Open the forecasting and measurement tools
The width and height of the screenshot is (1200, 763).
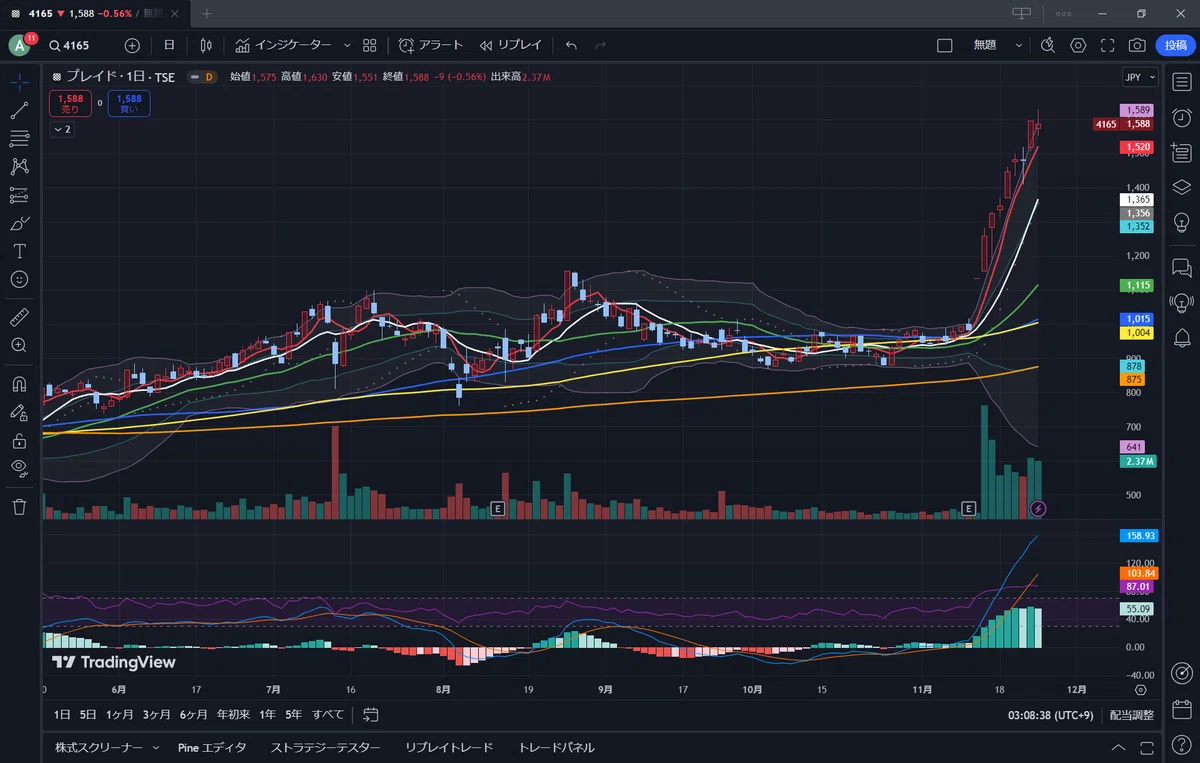coord(19,195)
